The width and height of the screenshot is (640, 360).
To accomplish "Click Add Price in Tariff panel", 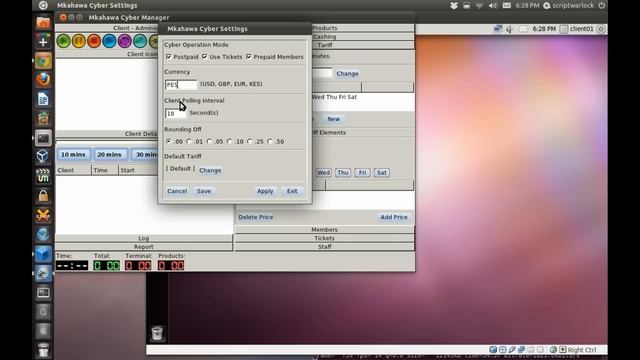I will click(x=394, y=217).
